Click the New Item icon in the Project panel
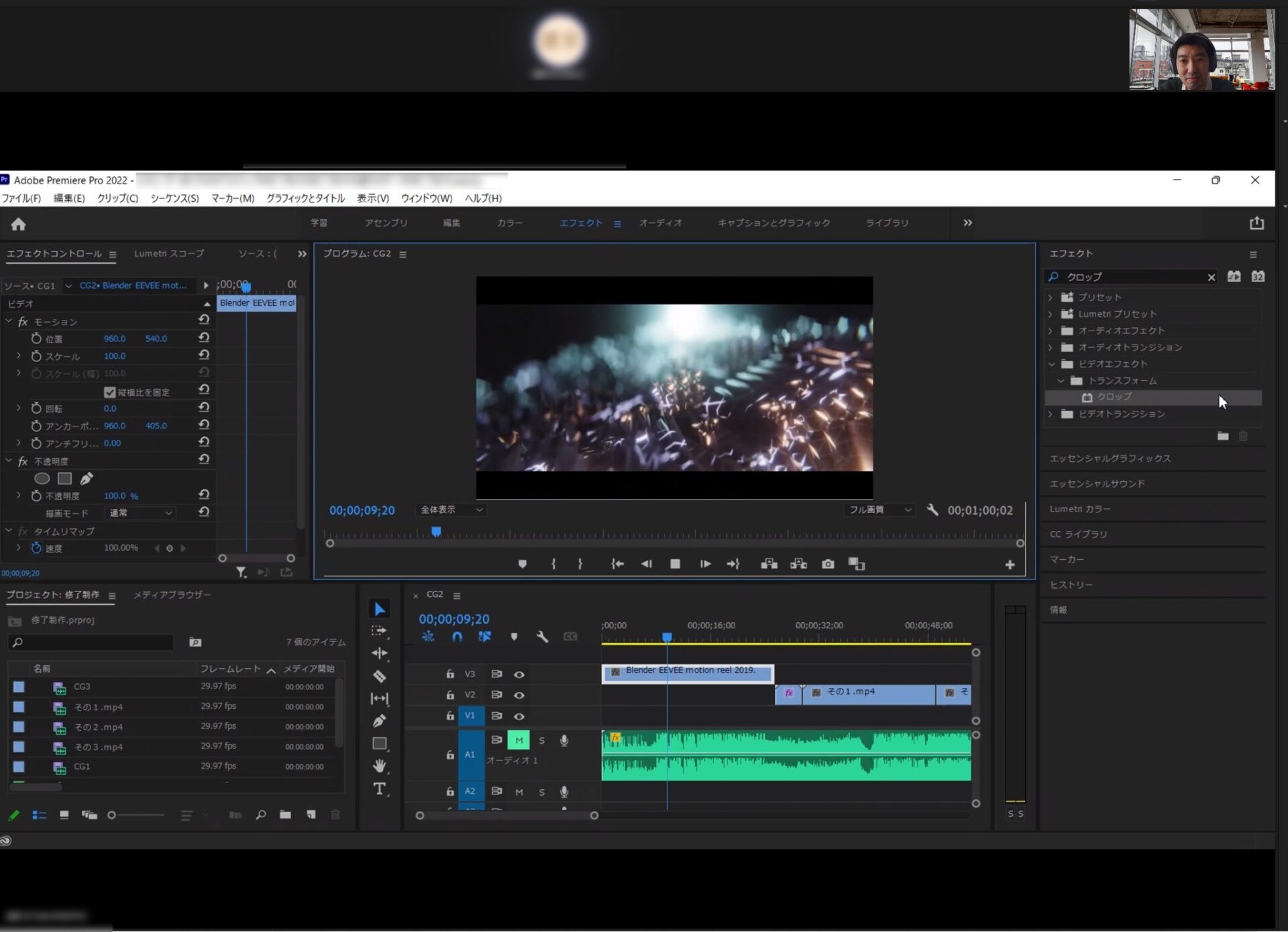This screenshot has width=1288, height=932. coord(311,815)
